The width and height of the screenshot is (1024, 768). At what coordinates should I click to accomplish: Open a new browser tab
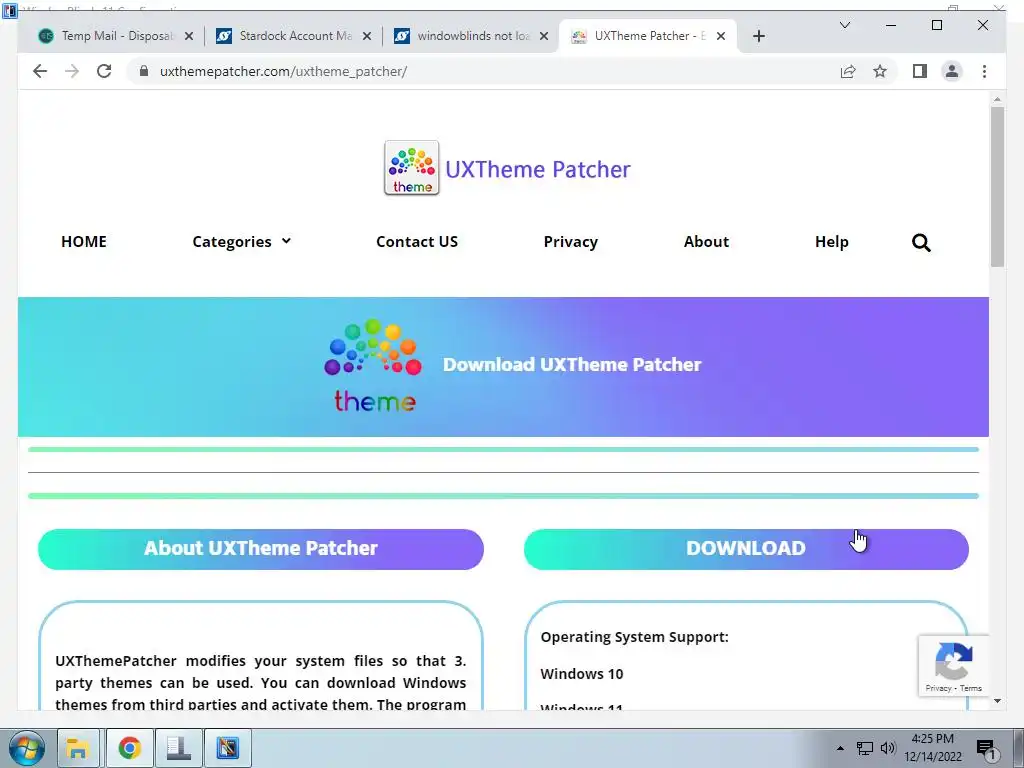click(758, 36)
